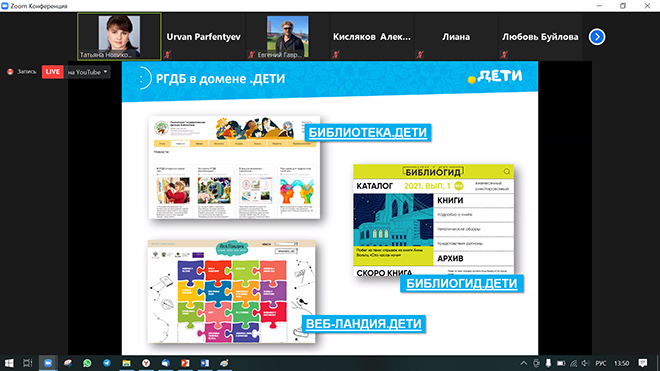Open Task View on taskbar
Screen dimensions: 660x371
click(x=28, y=363)
